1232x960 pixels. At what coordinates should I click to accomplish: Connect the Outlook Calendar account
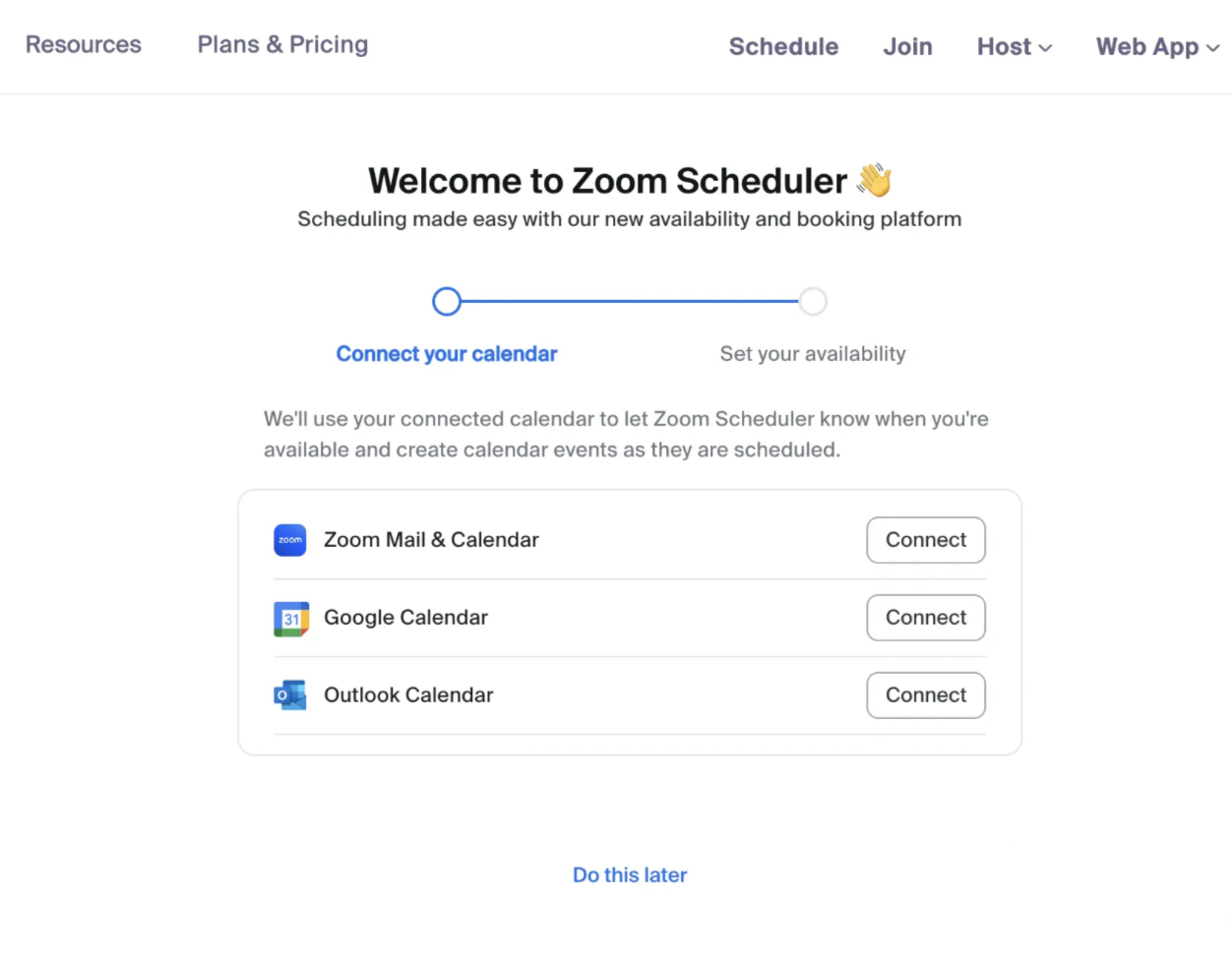[925, 695]
